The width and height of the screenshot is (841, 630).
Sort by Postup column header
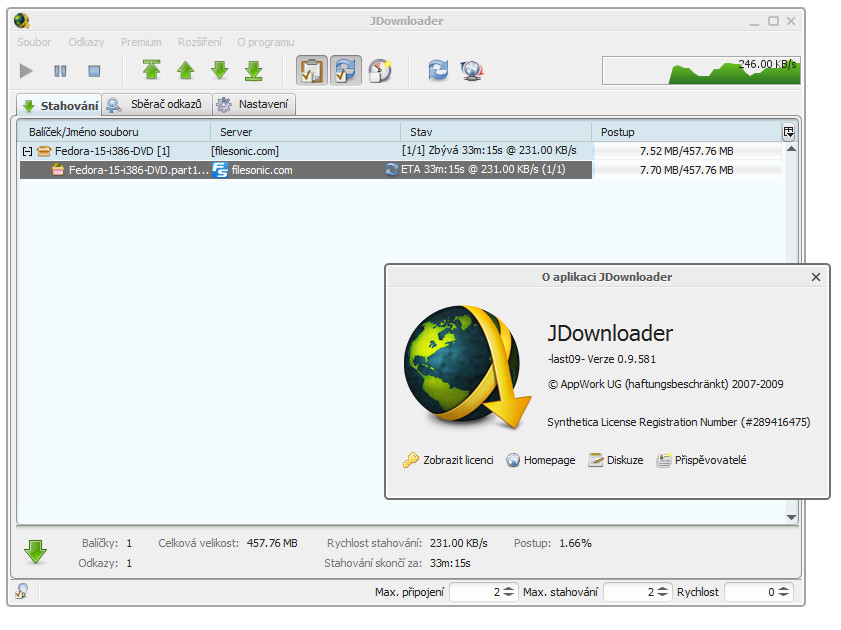687,132
